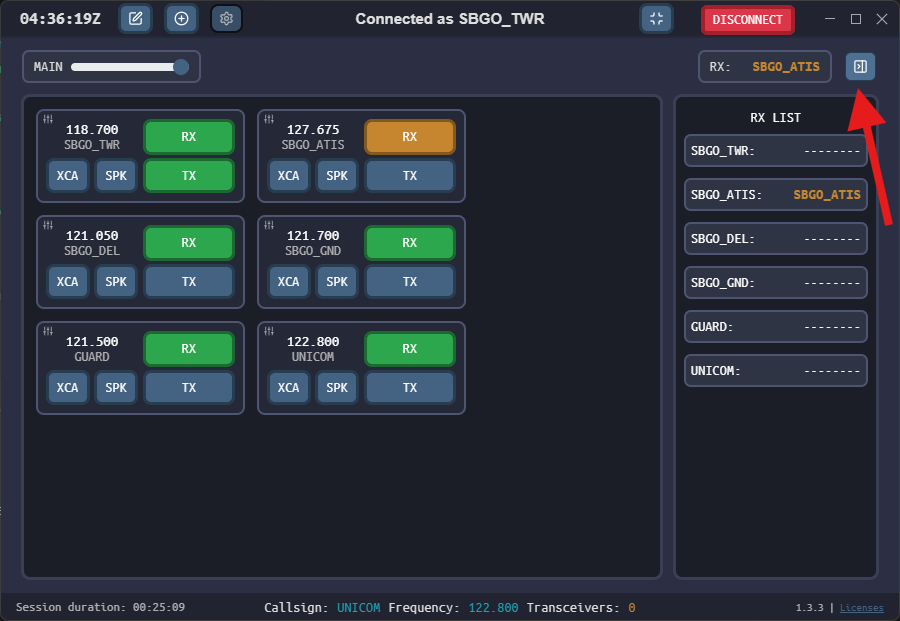Open the UNICOM station settings sliders icon
Viewport: 900px width, 621px height.
(268, 331)
